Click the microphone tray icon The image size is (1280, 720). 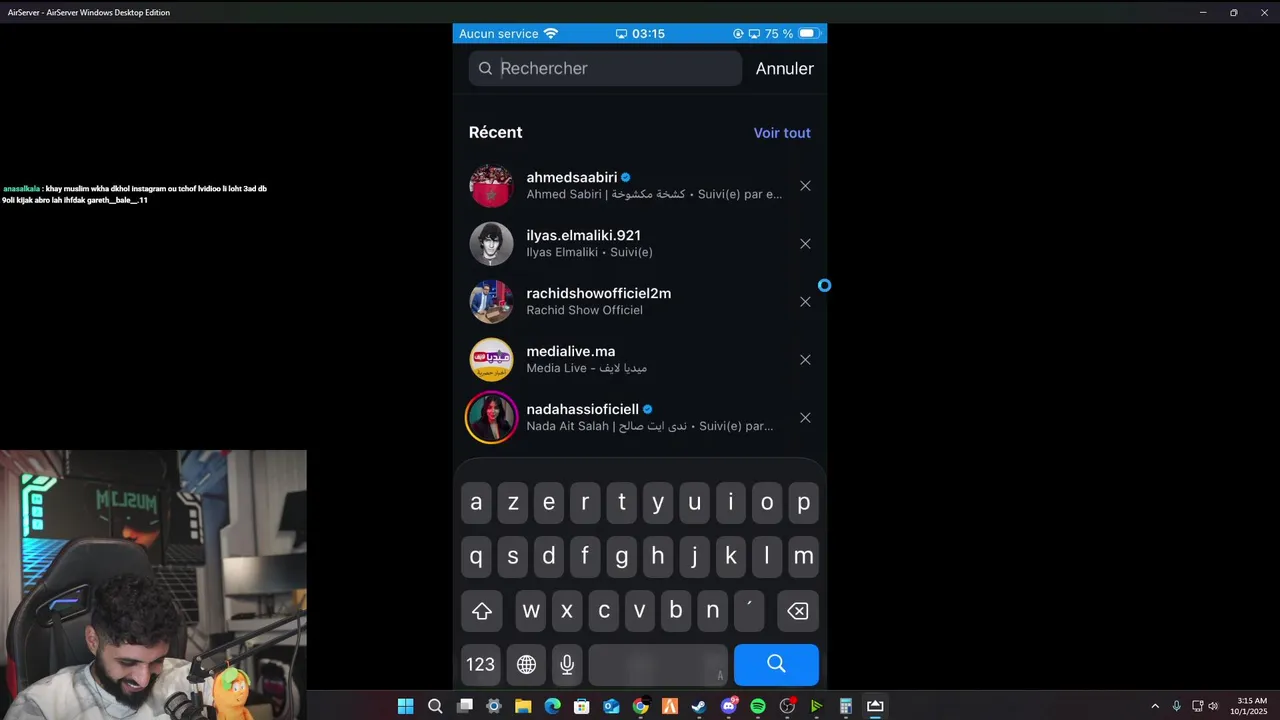pos(1176,706)
